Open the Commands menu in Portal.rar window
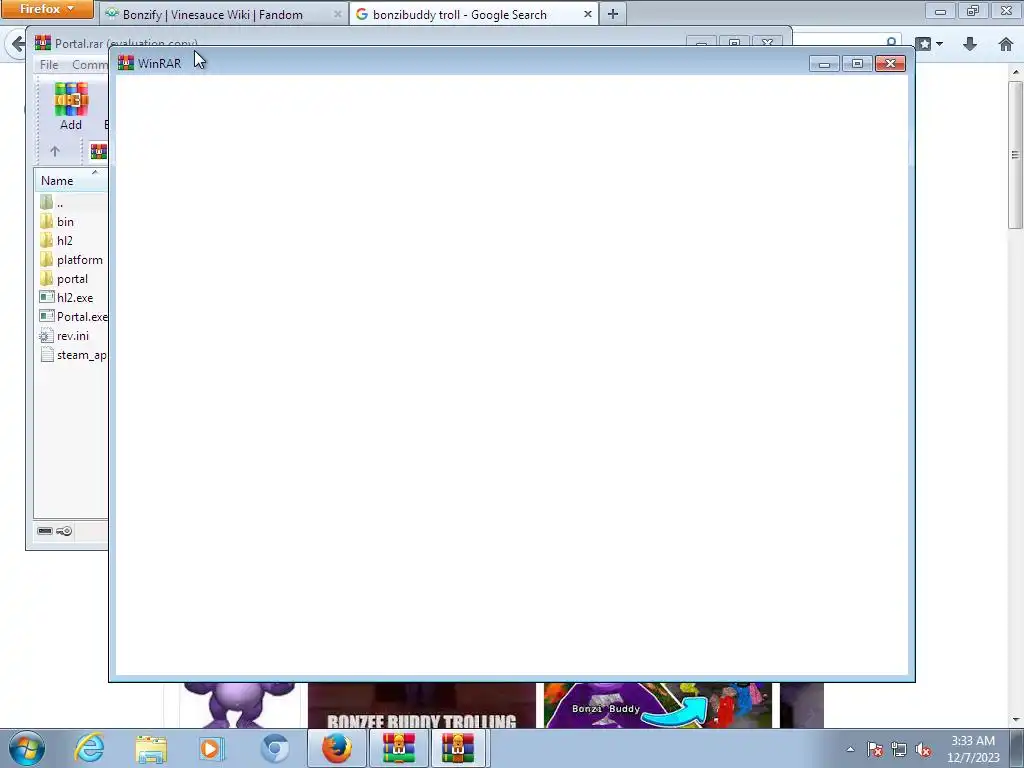Image resolution: width=1024 pixels, height=768 pixels. coord(89,65)
